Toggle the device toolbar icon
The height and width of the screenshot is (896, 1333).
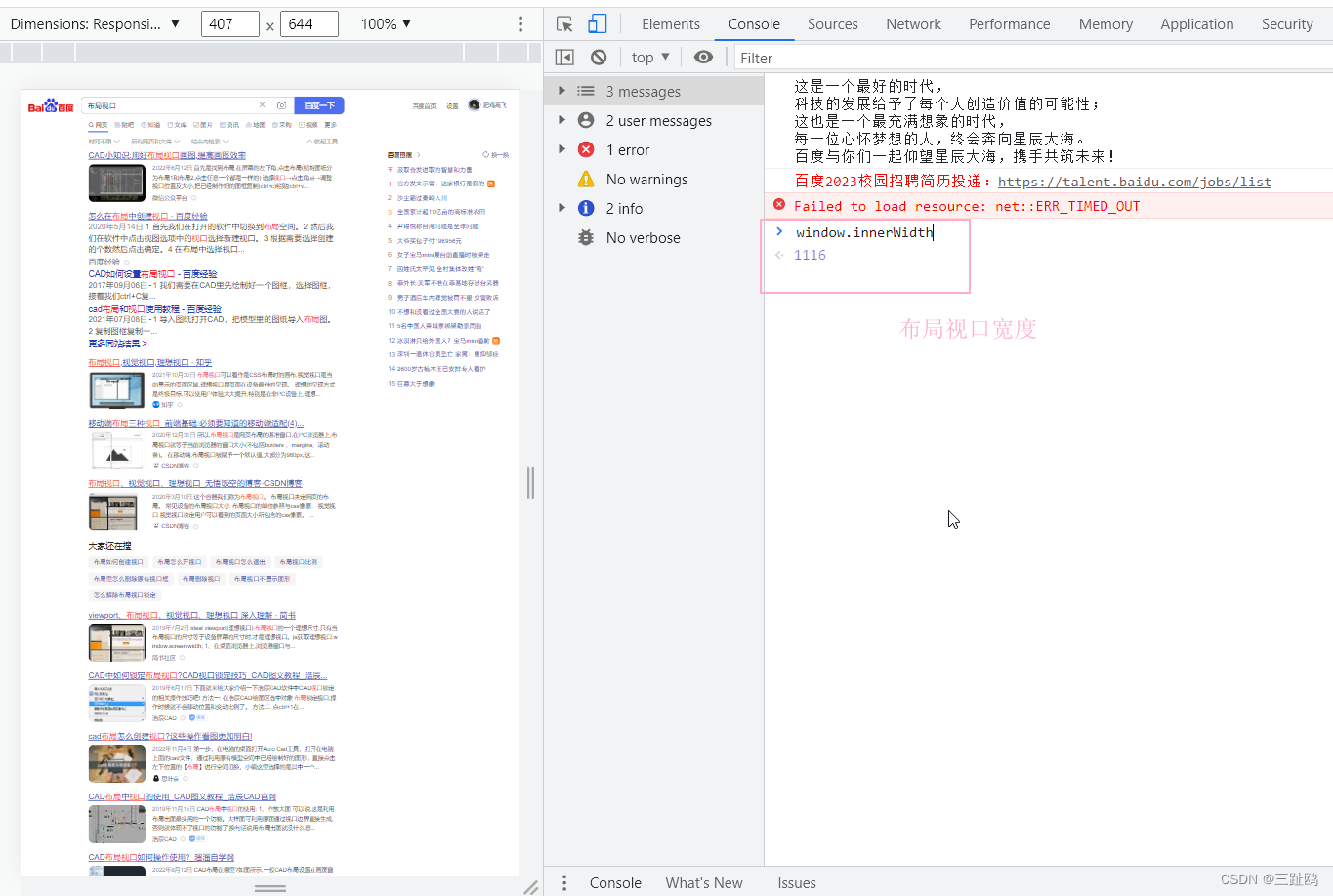pos(598,24)
